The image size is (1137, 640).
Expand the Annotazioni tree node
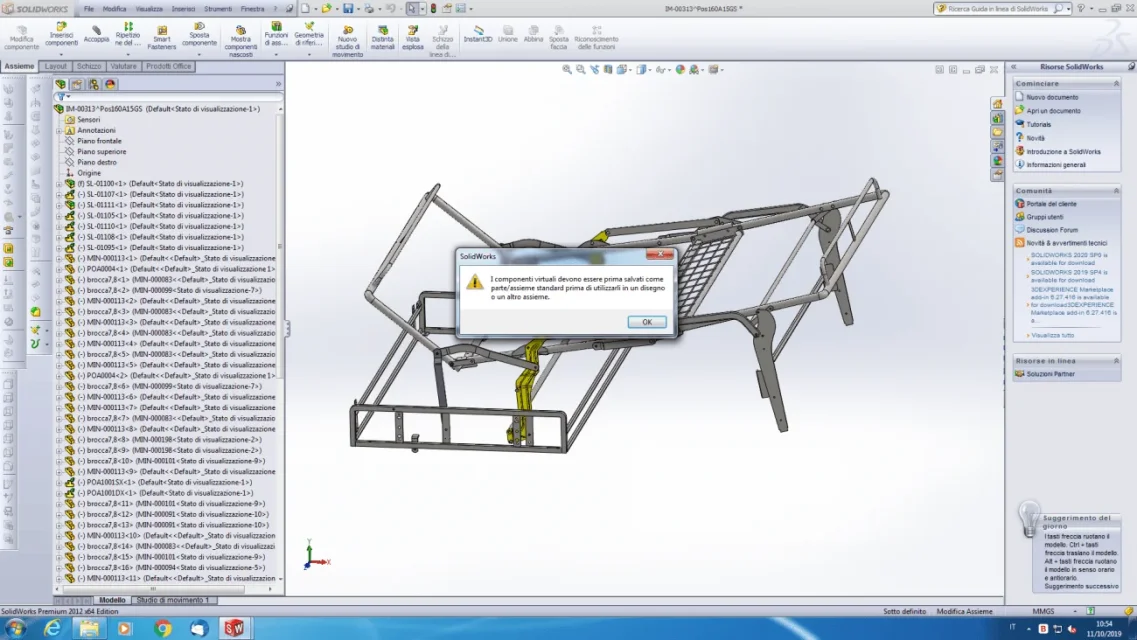coord(59,130)
